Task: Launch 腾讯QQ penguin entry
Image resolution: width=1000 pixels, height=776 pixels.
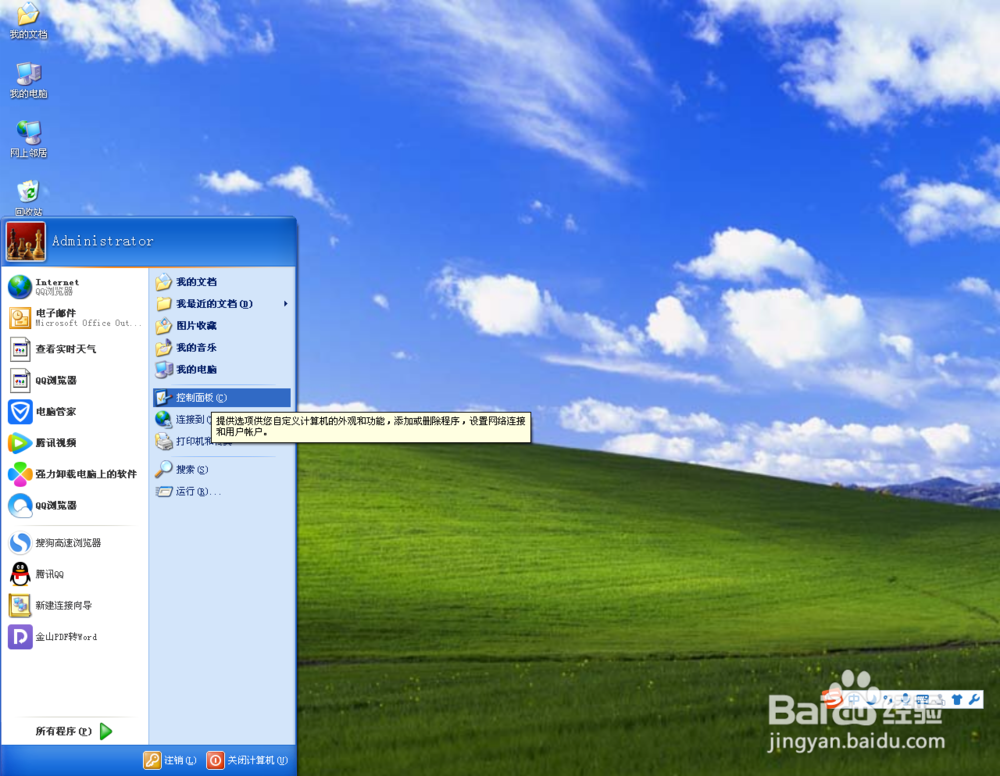Action: point(75,574)
